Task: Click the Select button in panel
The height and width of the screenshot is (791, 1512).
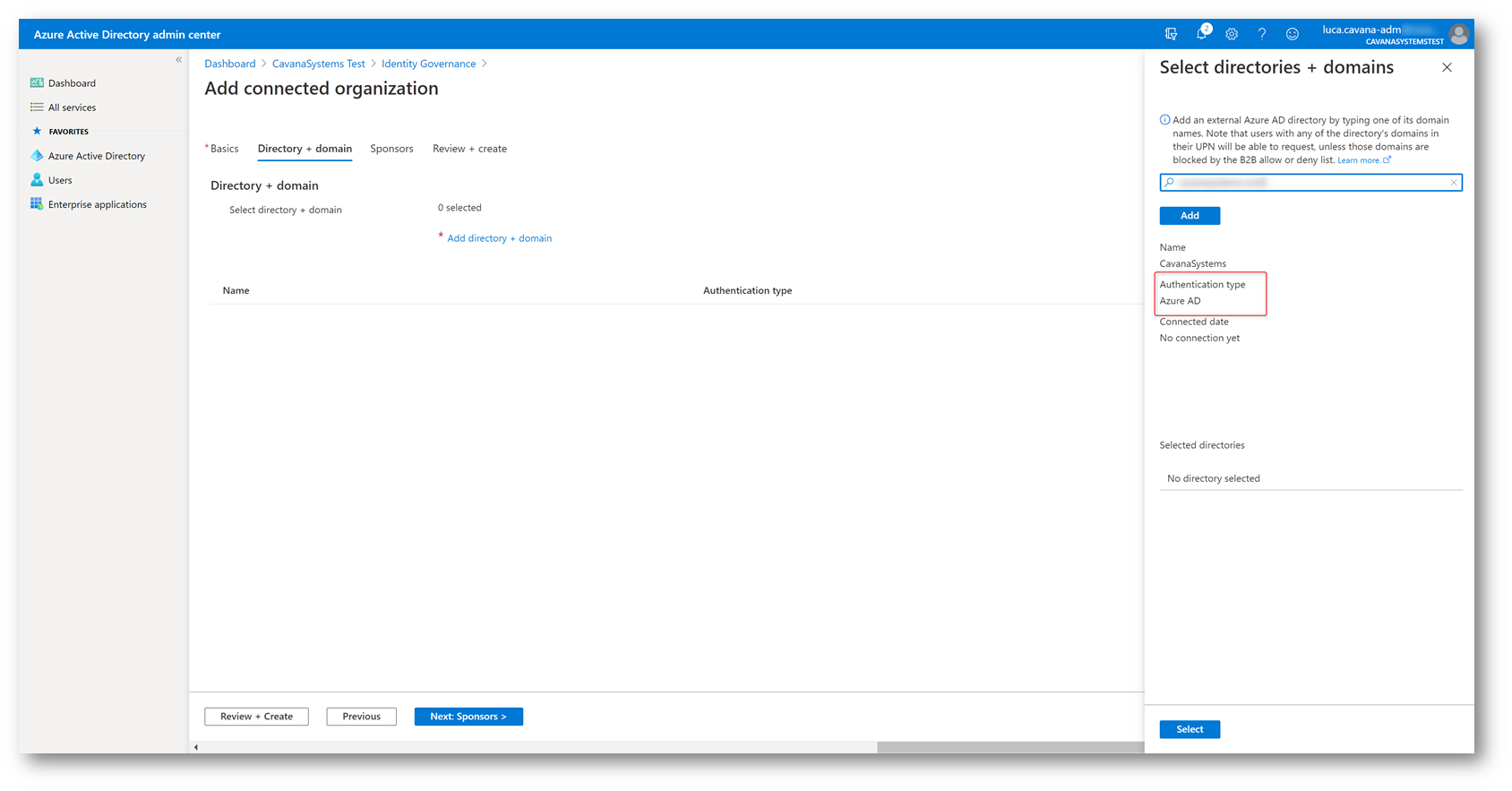Action: [1190, 729]
